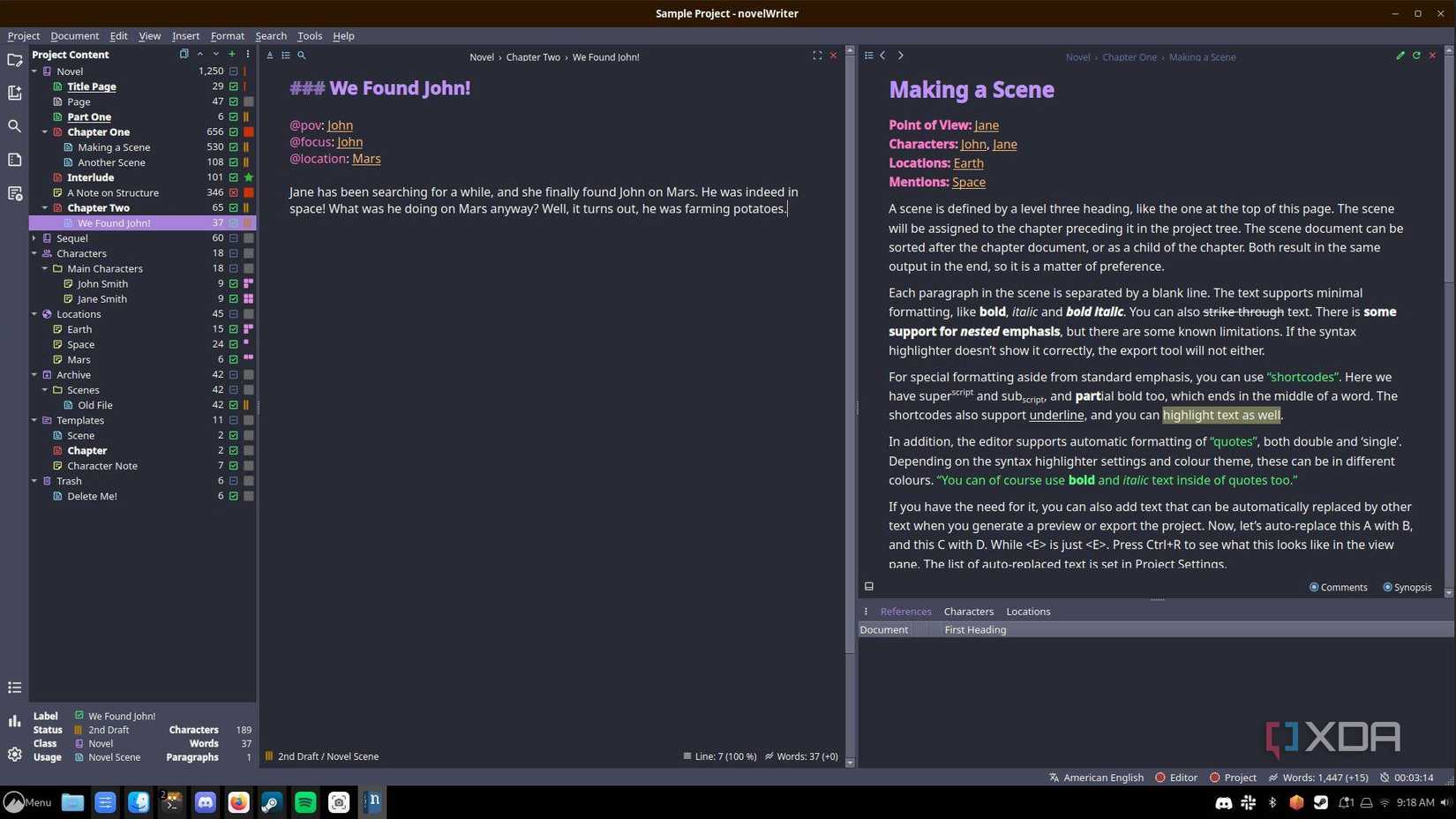
Task: Reload the viewer document
Action: [1416, 56]
